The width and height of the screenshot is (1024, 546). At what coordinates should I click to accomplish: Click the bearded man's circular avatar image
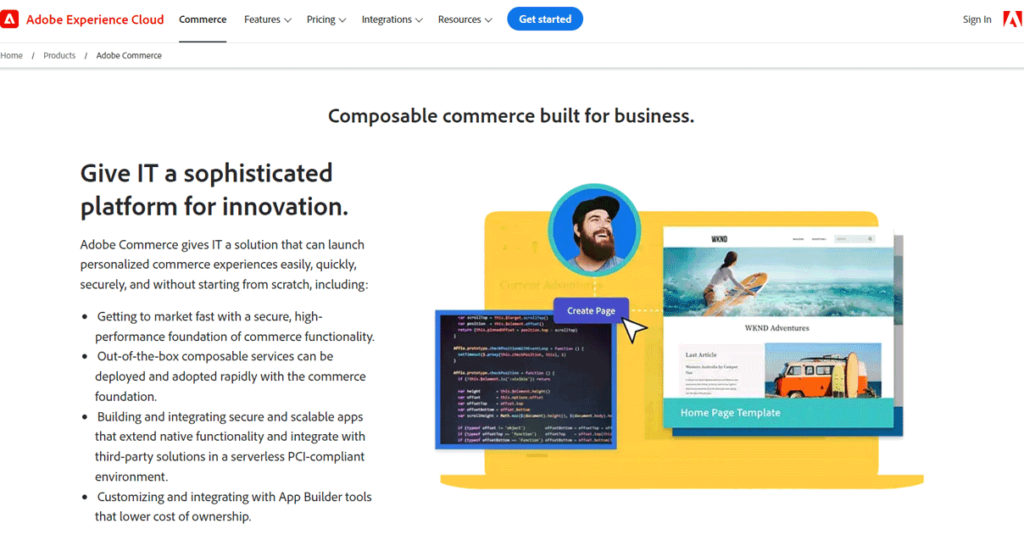point(594,230)
